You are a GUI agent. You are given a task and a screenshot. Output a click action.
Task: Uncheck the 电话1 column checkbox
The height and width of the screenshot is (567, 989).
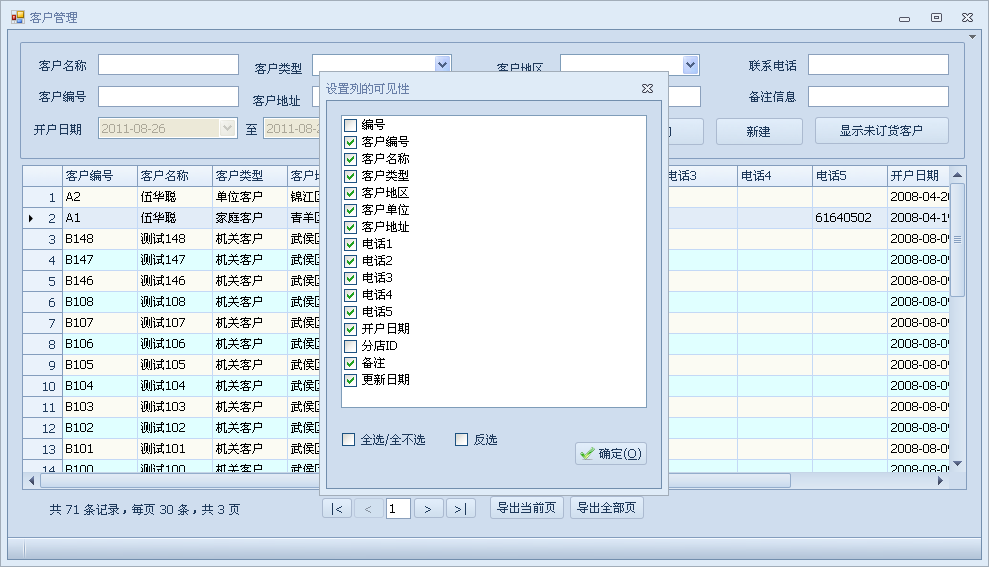(x=351, y=244)
